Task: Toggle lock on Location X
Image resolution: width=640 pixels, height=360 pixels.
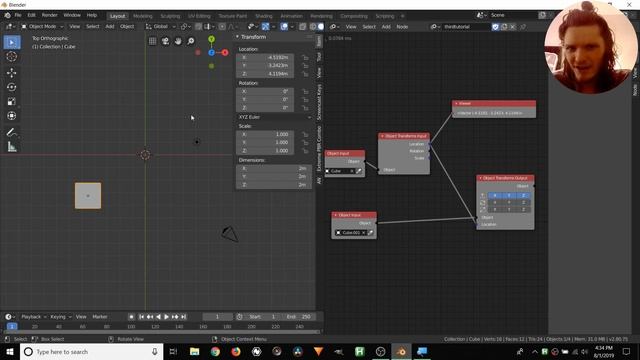Action: tap(305, 58)
